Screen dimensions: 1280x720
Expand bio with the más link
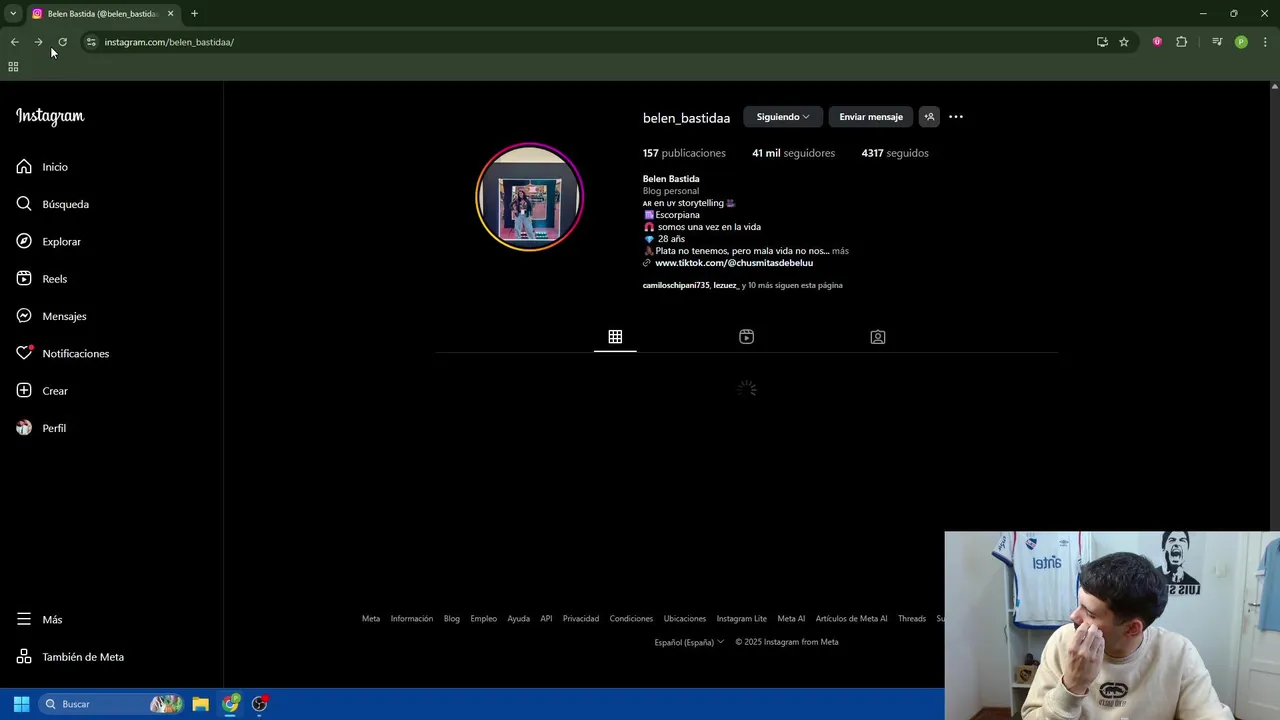point(840,251)
